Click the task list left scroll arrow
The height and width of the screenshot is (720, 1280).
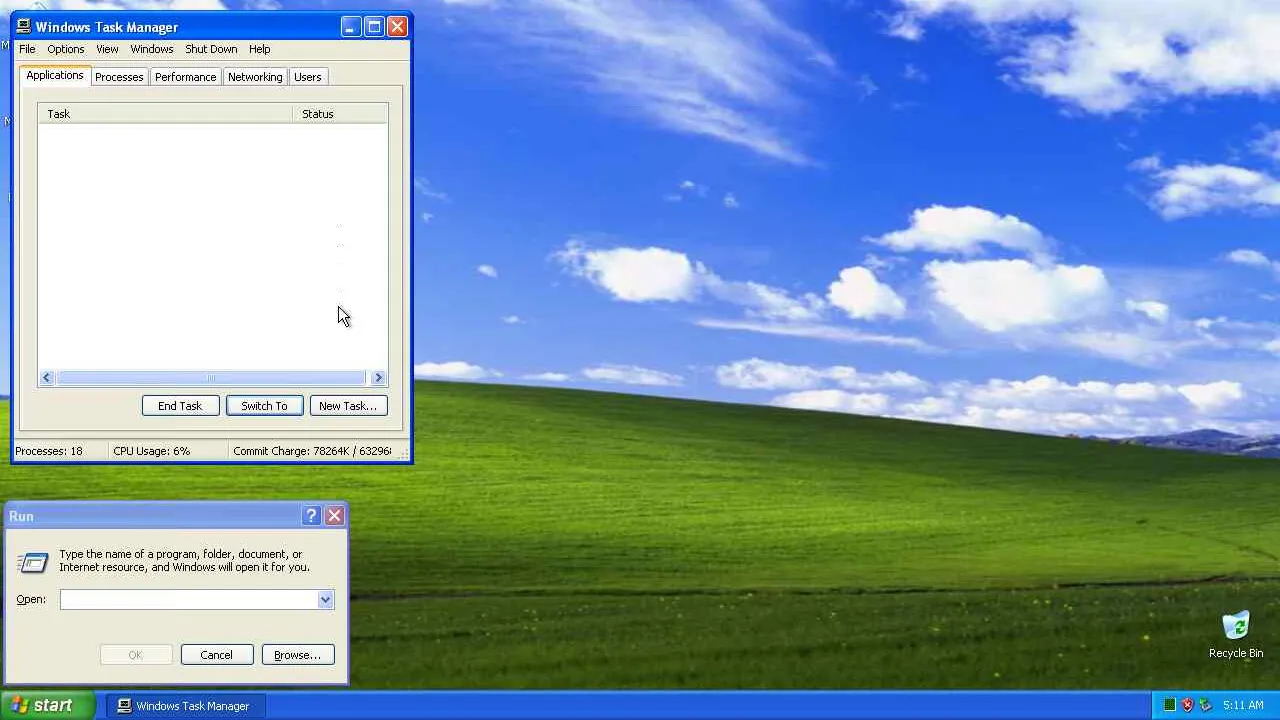click(46, 377)
